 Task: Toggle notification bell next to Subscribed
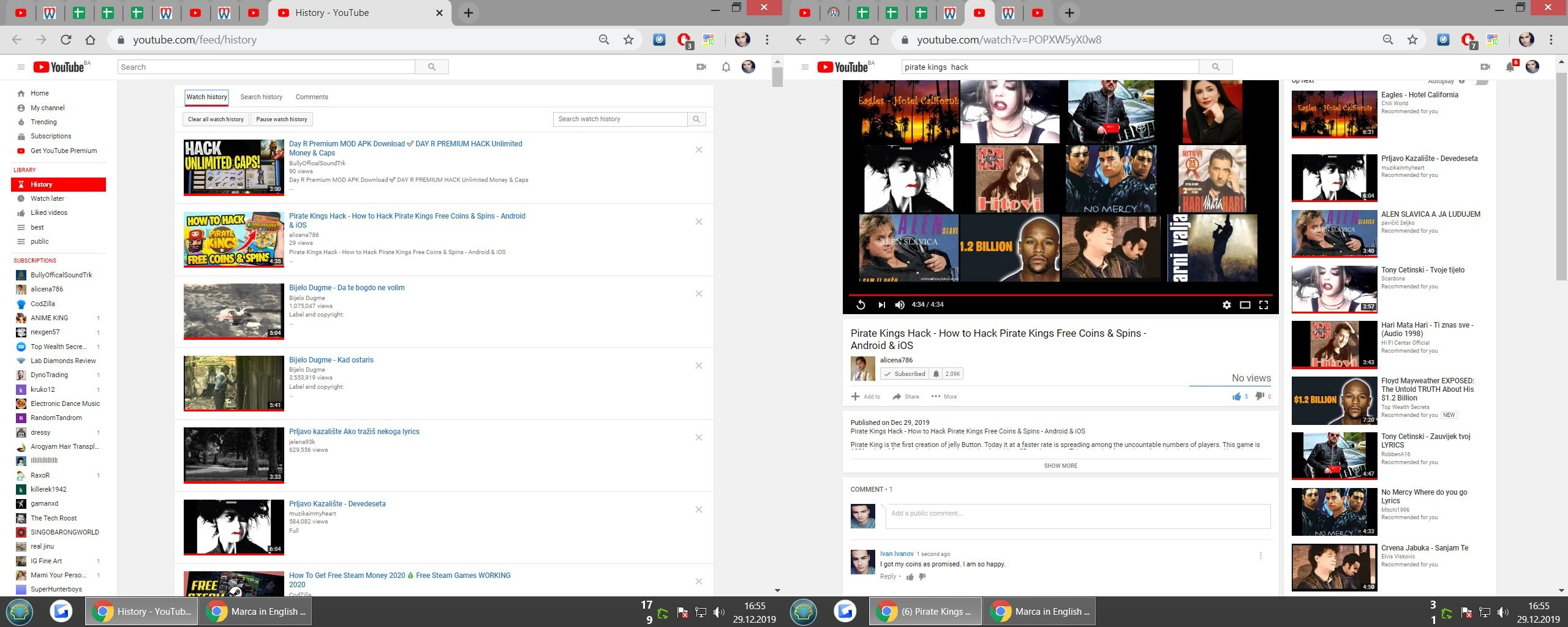936,374
